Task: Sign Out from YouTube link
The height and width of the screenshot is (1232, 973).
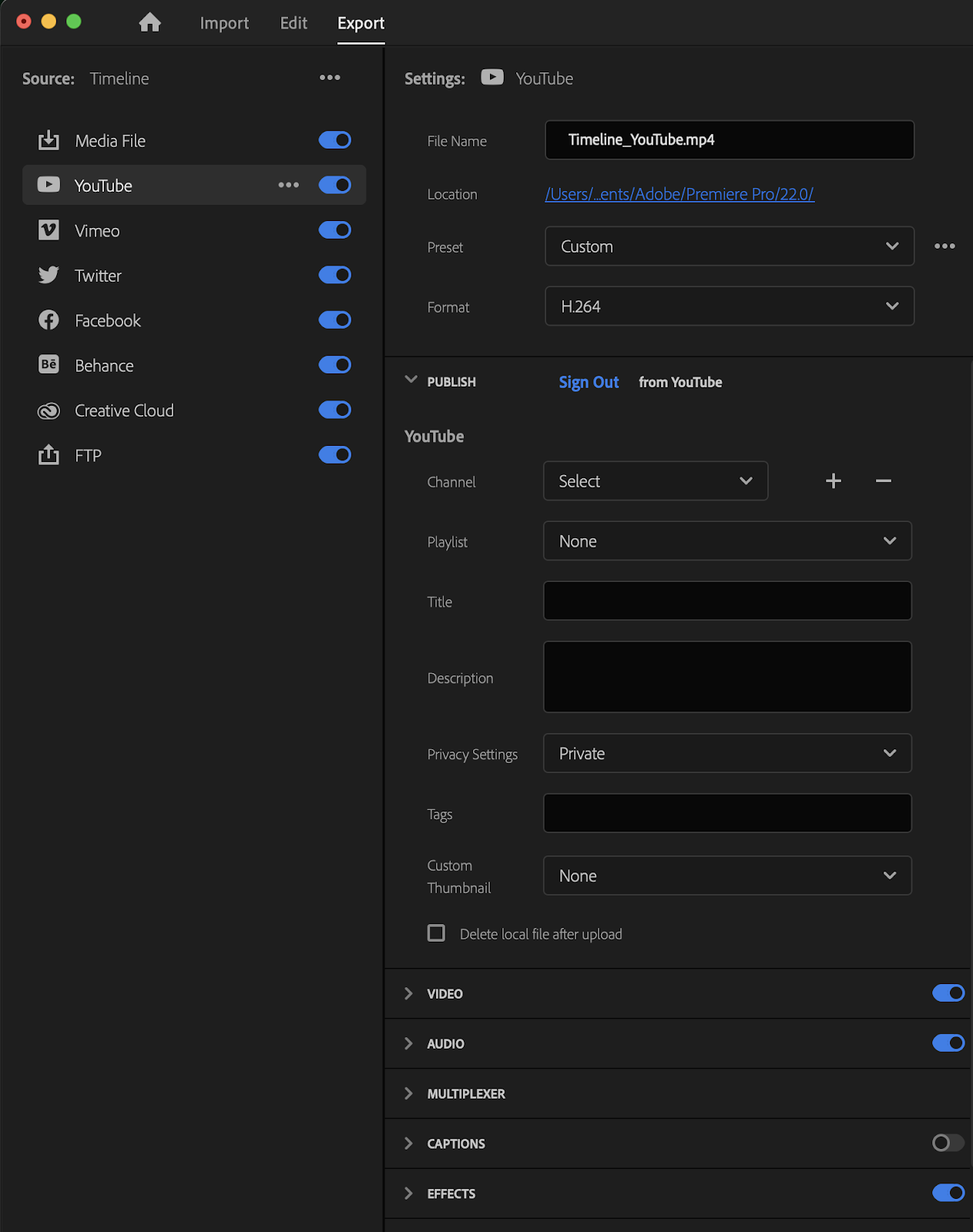Action: click(x=589, y=382)
